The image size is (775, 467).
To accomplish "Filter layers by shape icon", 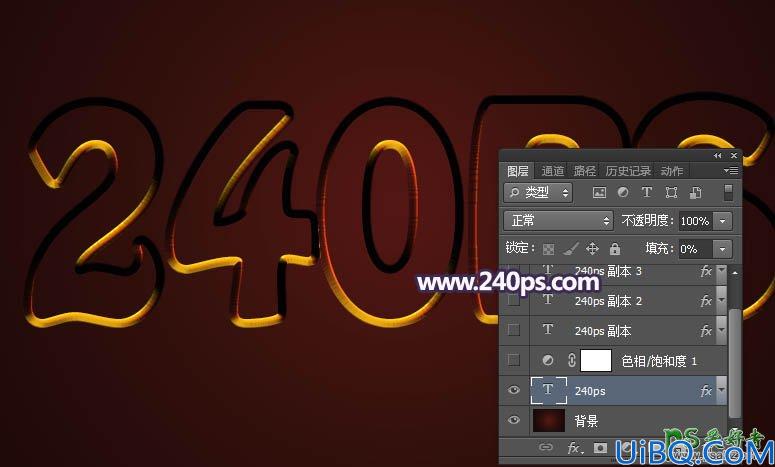I will click(671, 192).
